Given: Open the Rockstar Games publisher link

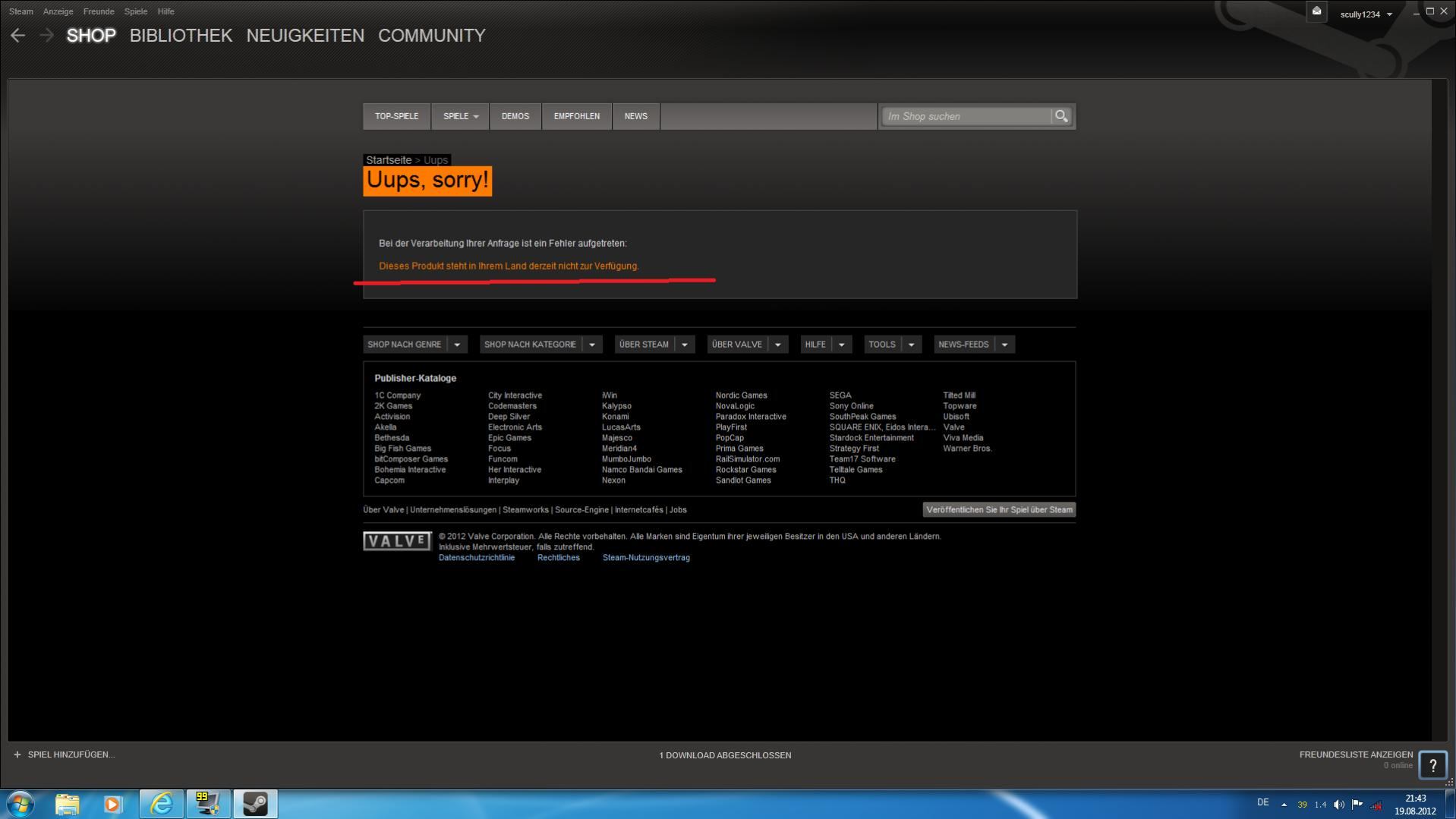Looking at the screenshot, I should coord(745,470).
